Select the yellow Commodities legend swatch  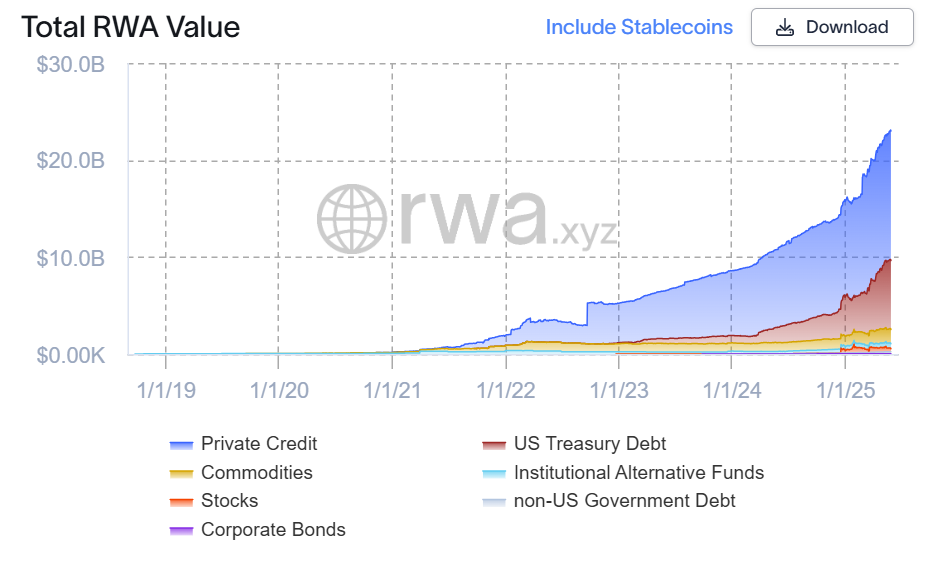(181, 473)
